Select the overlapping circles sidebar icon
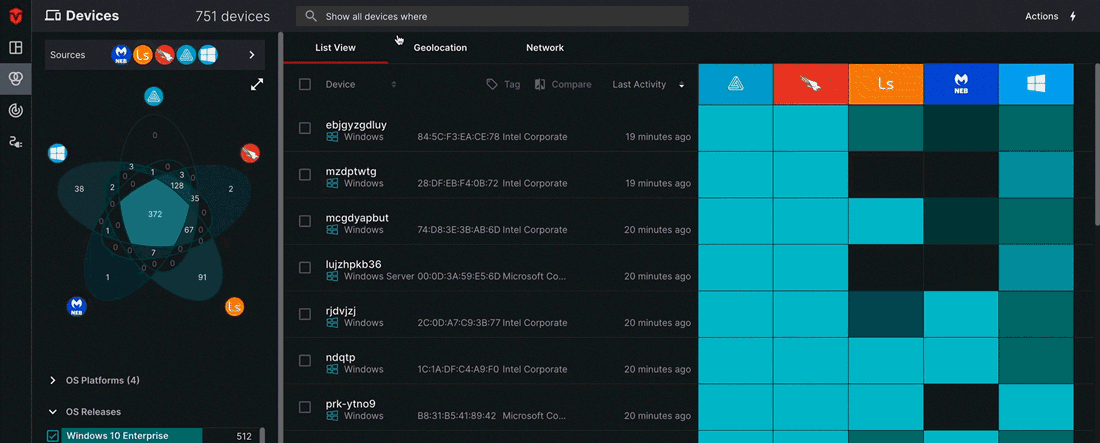1100x443 pixels. [x=15, y=79]
